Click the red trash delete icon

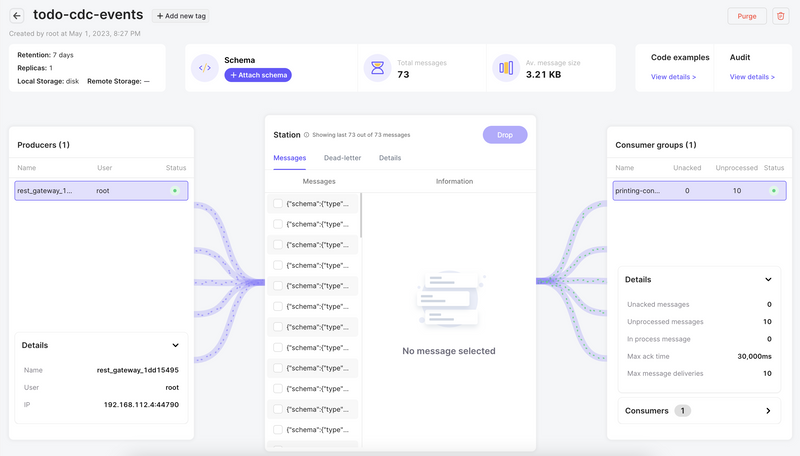pos(780,16)
